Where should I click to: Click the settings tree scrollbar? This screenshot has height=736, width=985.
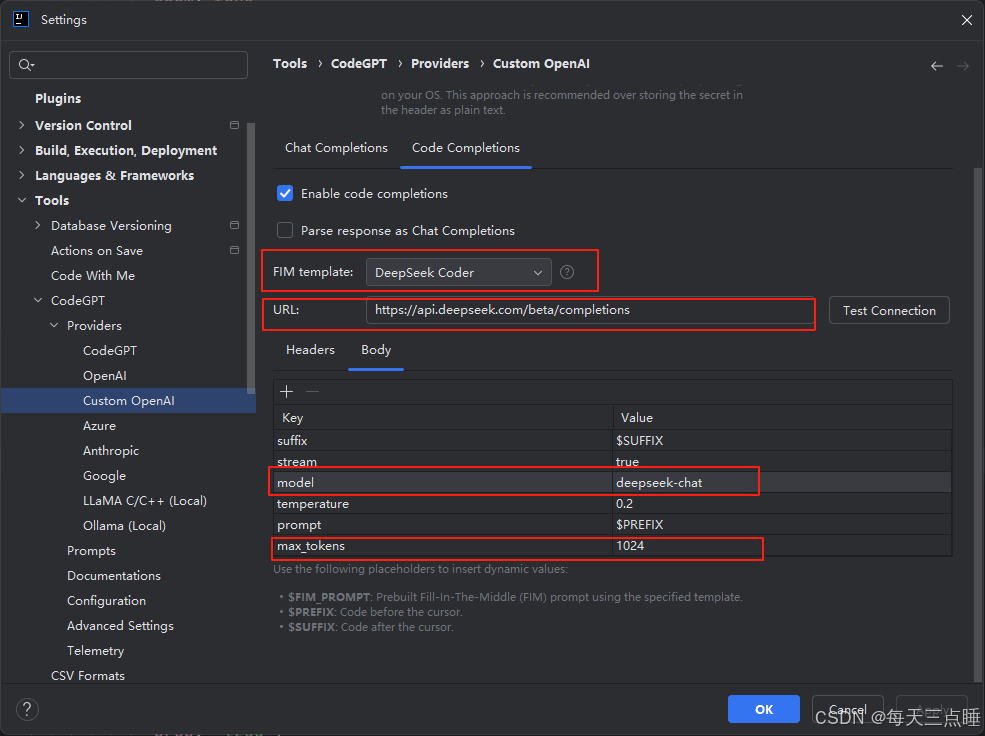251,257
